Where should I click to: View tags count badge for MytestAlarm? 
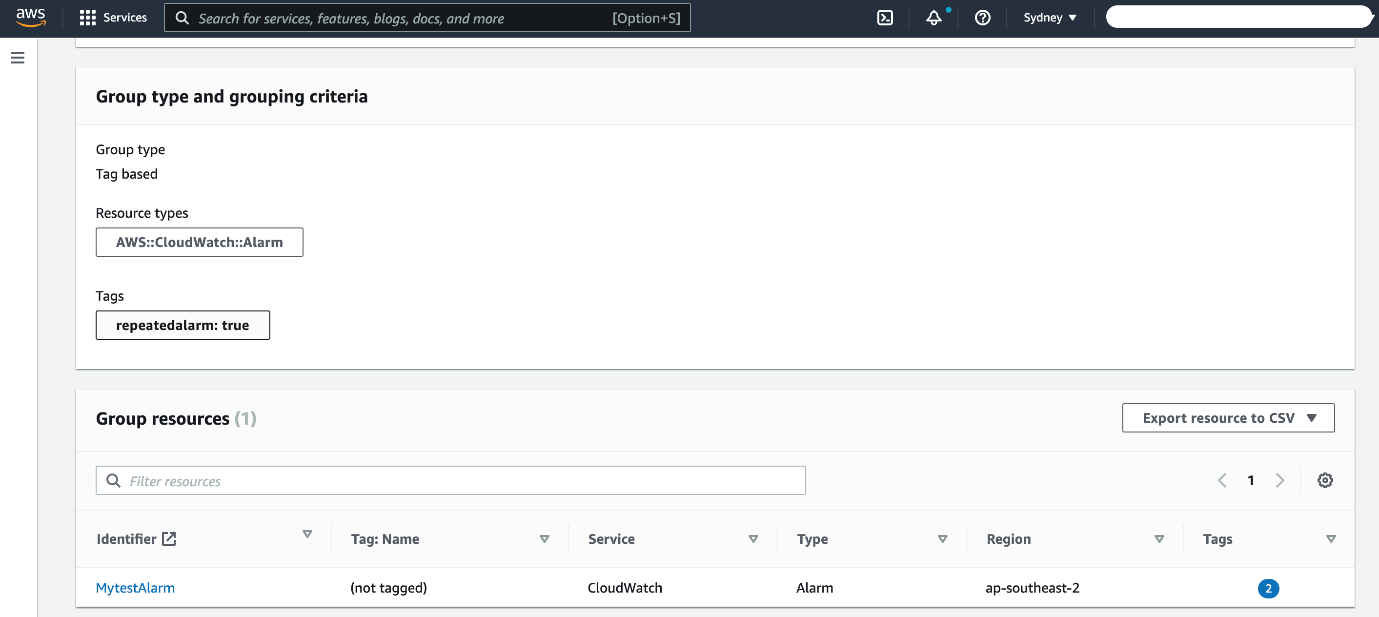click(x=1268, y=588)
